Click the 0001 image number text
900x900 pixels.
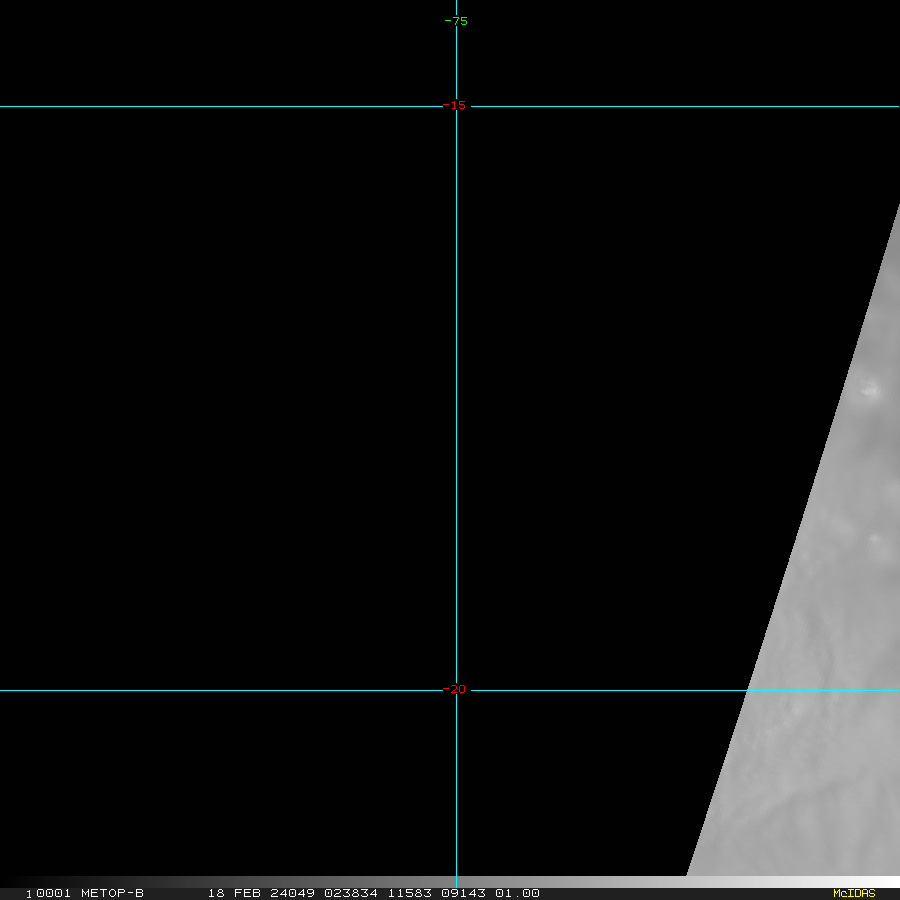pyautogui.click(x=53, y=893)
